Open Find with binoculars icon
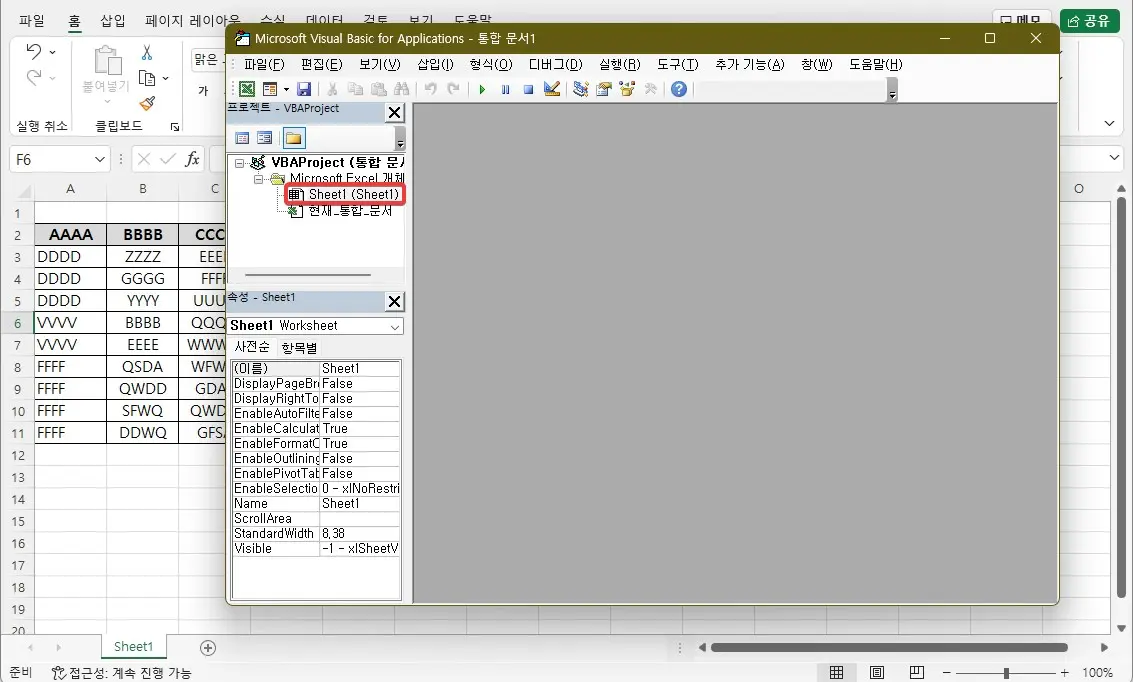Screen dimensions: 1133x682 pos(402,89)
